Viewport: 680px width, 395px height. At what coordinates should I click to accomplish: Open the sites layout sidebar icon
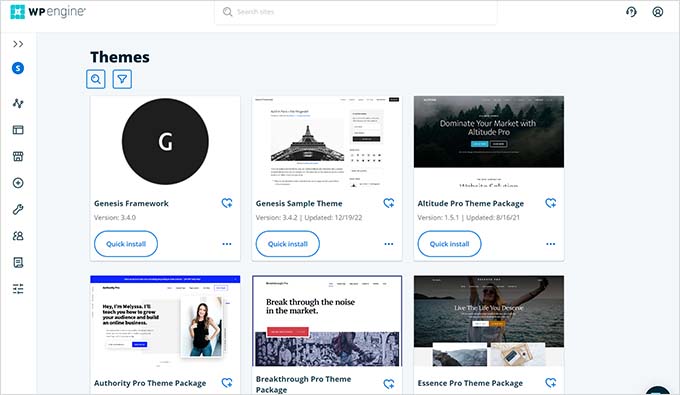click(18, 130)
